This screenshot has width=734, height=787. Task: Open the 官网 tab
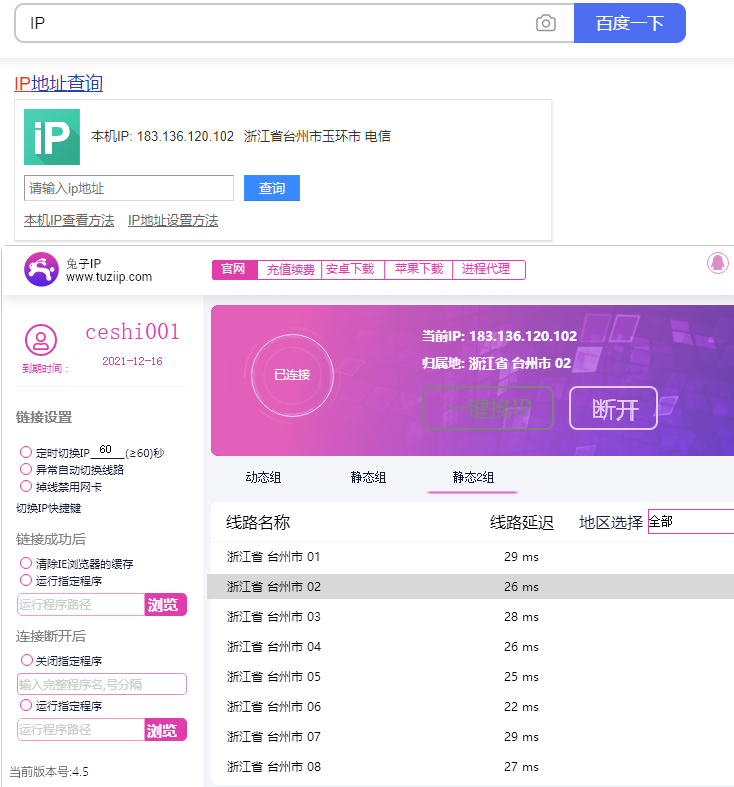pos(234,270)
